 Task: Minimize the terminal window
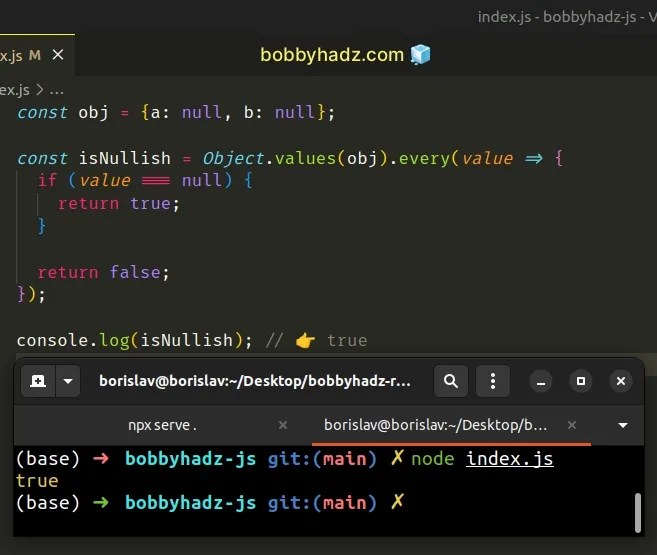[541, 382]
